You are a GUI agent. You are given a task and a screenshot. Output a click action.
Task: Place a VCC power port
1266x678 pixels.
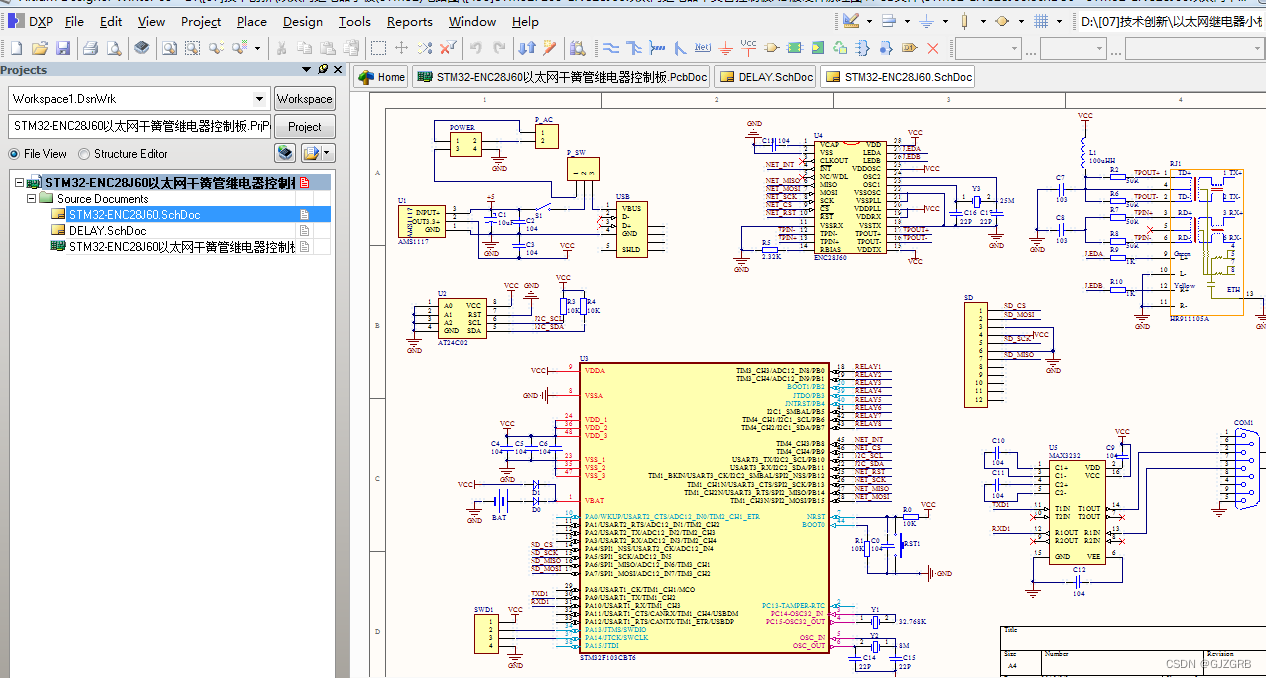click(x=749, y=47)
